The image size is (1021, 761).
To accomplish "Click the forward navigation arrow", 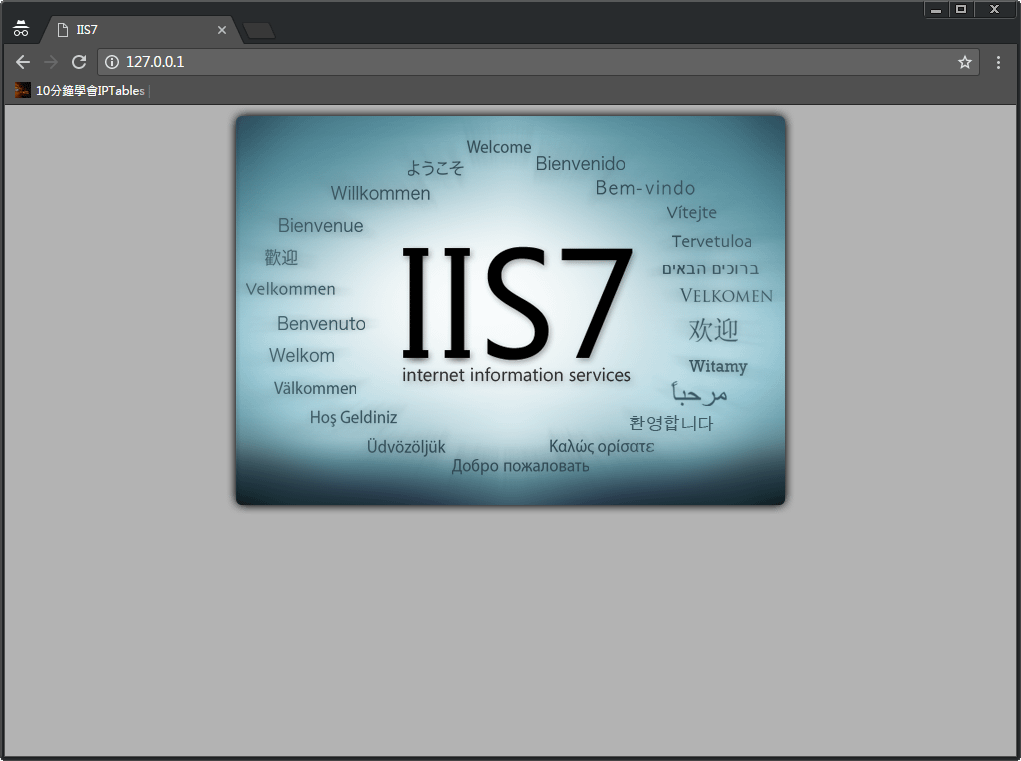I will [51, 62].
